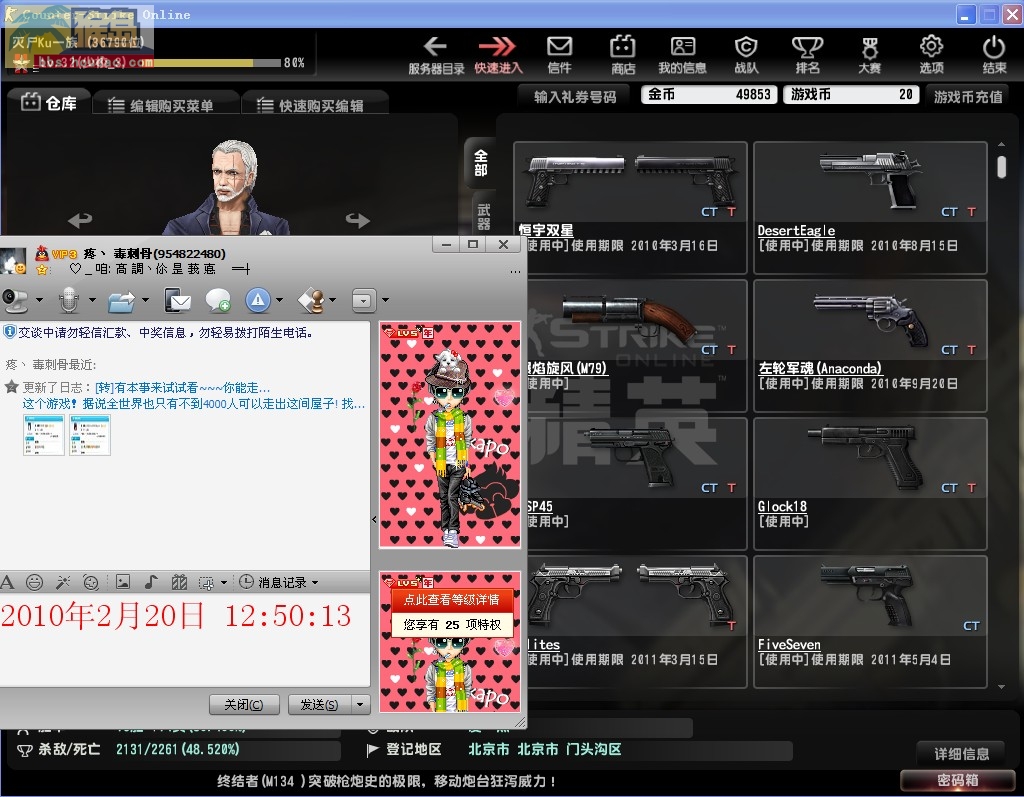This screenshot has width=1024, height=797.
Task: Open the emoticon smiley picker
Action: pos(35,582)
